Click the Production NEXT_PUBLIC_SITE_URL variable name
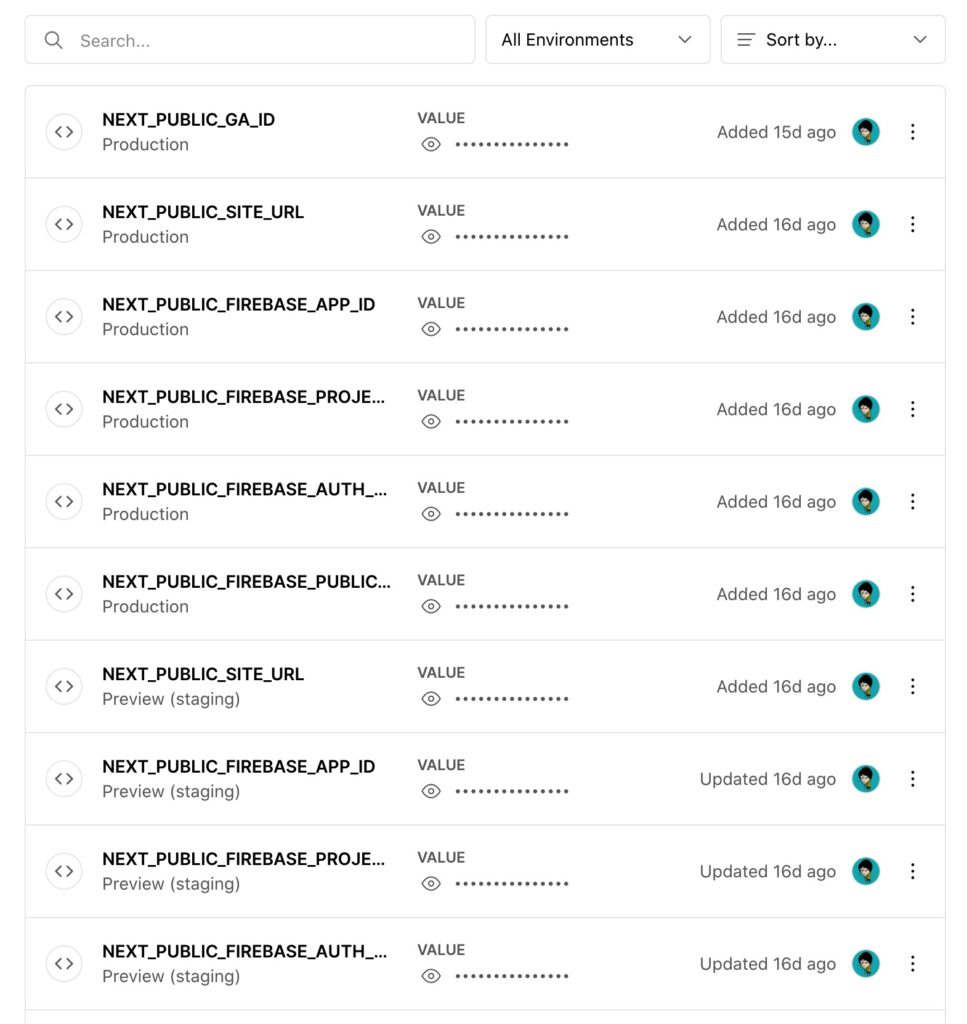967x1024 pixels. click(x=203, y=212)
